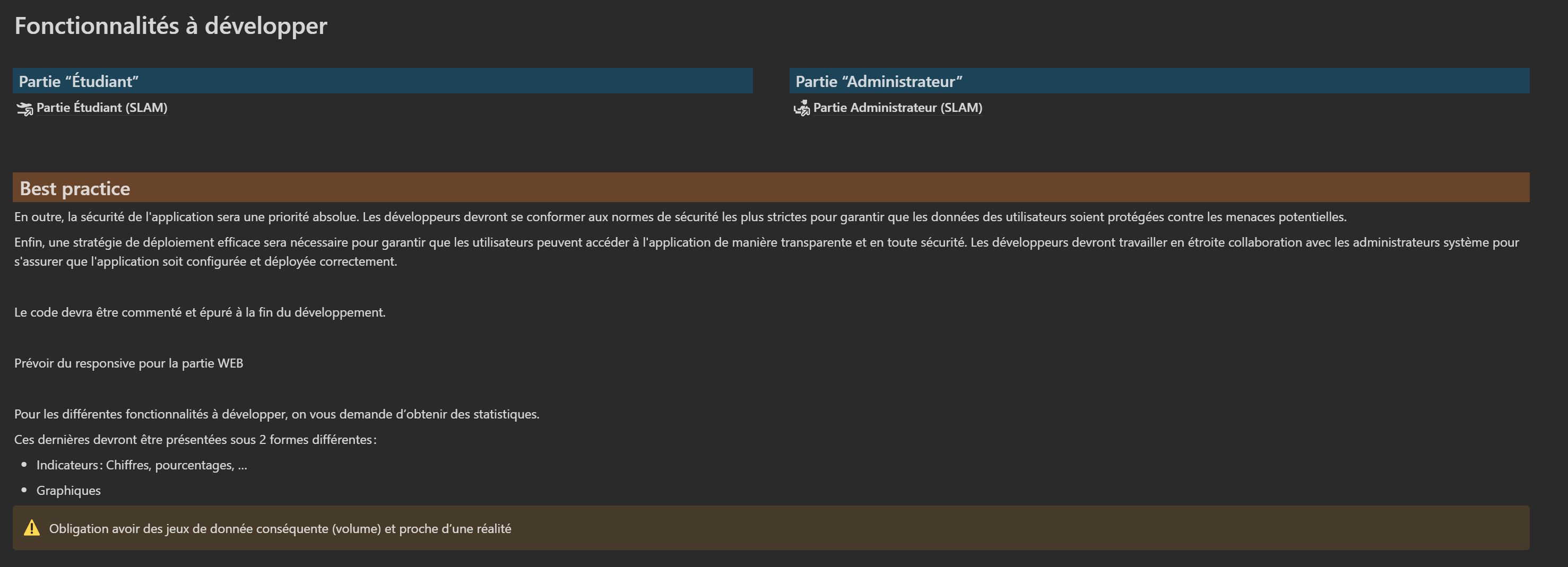1568x567 pixels.
Task: Click the yellow warning icon in the callout
Action: (32, 528)
